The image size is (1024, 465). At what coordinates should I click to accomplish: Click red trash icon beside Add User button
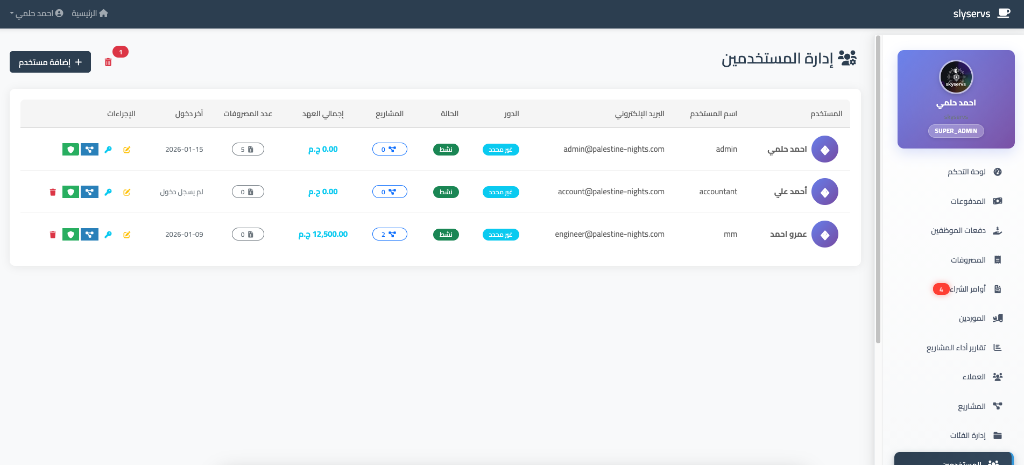tap(108, 62)
